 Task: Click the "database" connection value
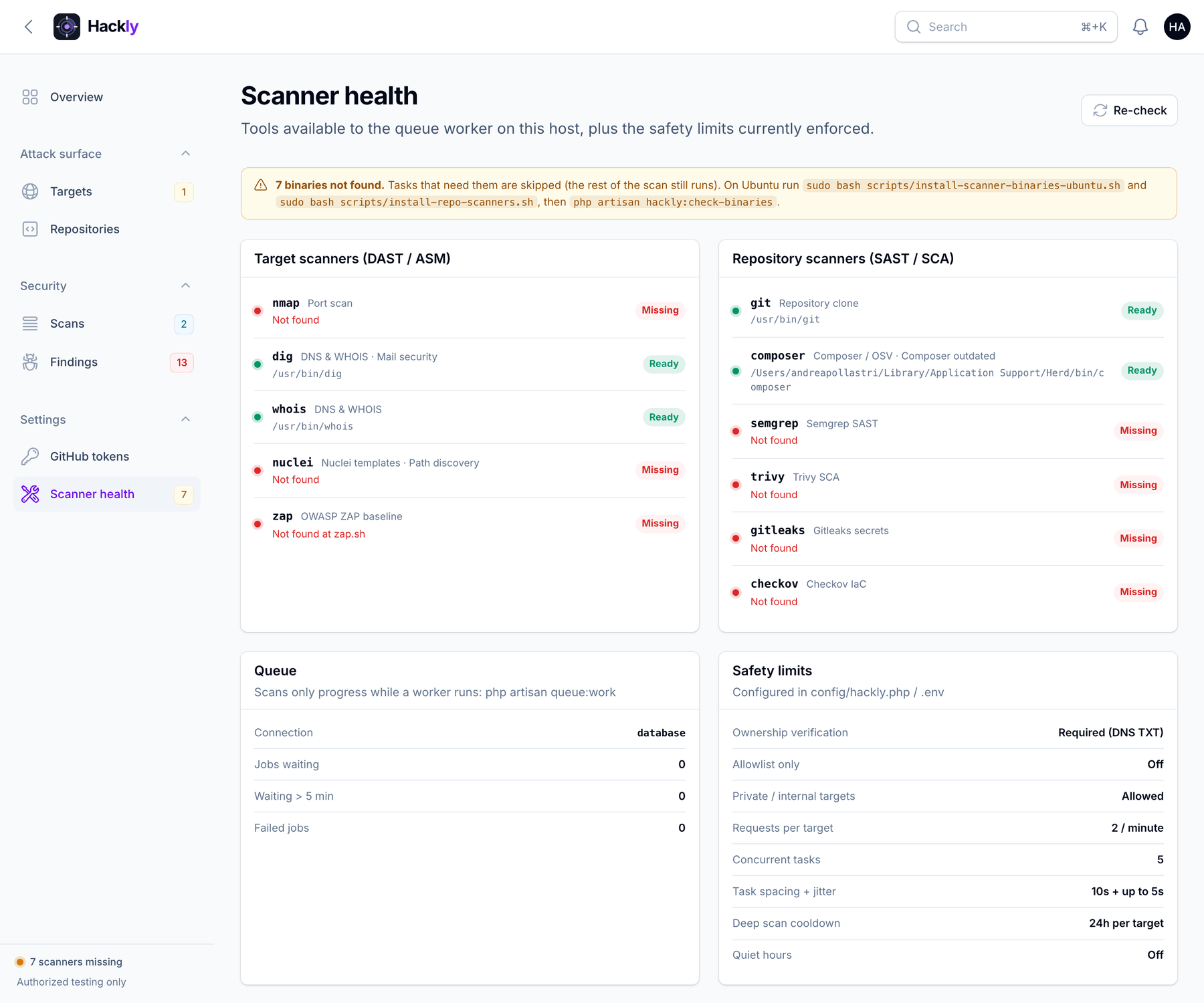[x=661, y=733]
